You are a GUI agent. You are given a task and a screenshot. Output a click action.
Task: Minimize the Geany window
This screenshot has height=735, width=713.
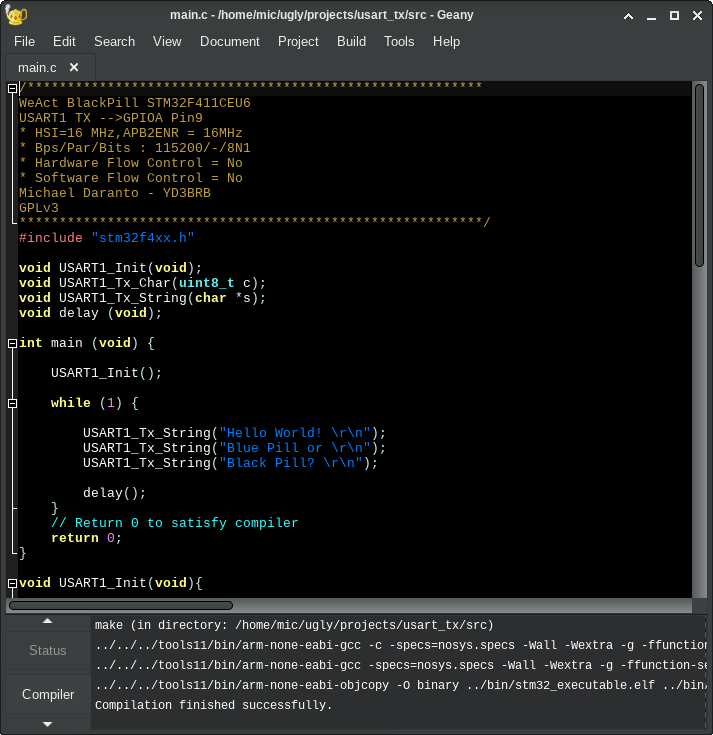[x=651, y=16]
